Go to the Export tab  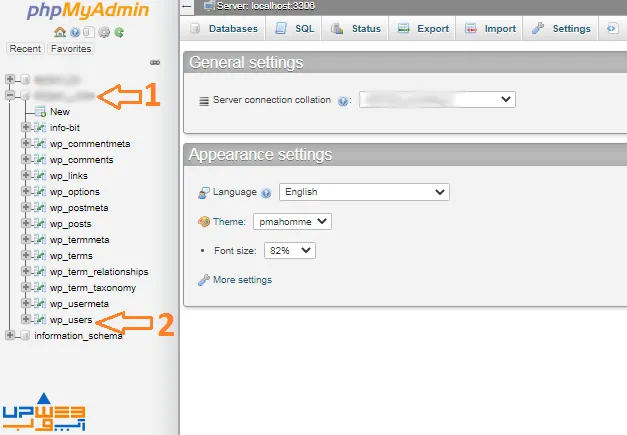coord(422,29)
